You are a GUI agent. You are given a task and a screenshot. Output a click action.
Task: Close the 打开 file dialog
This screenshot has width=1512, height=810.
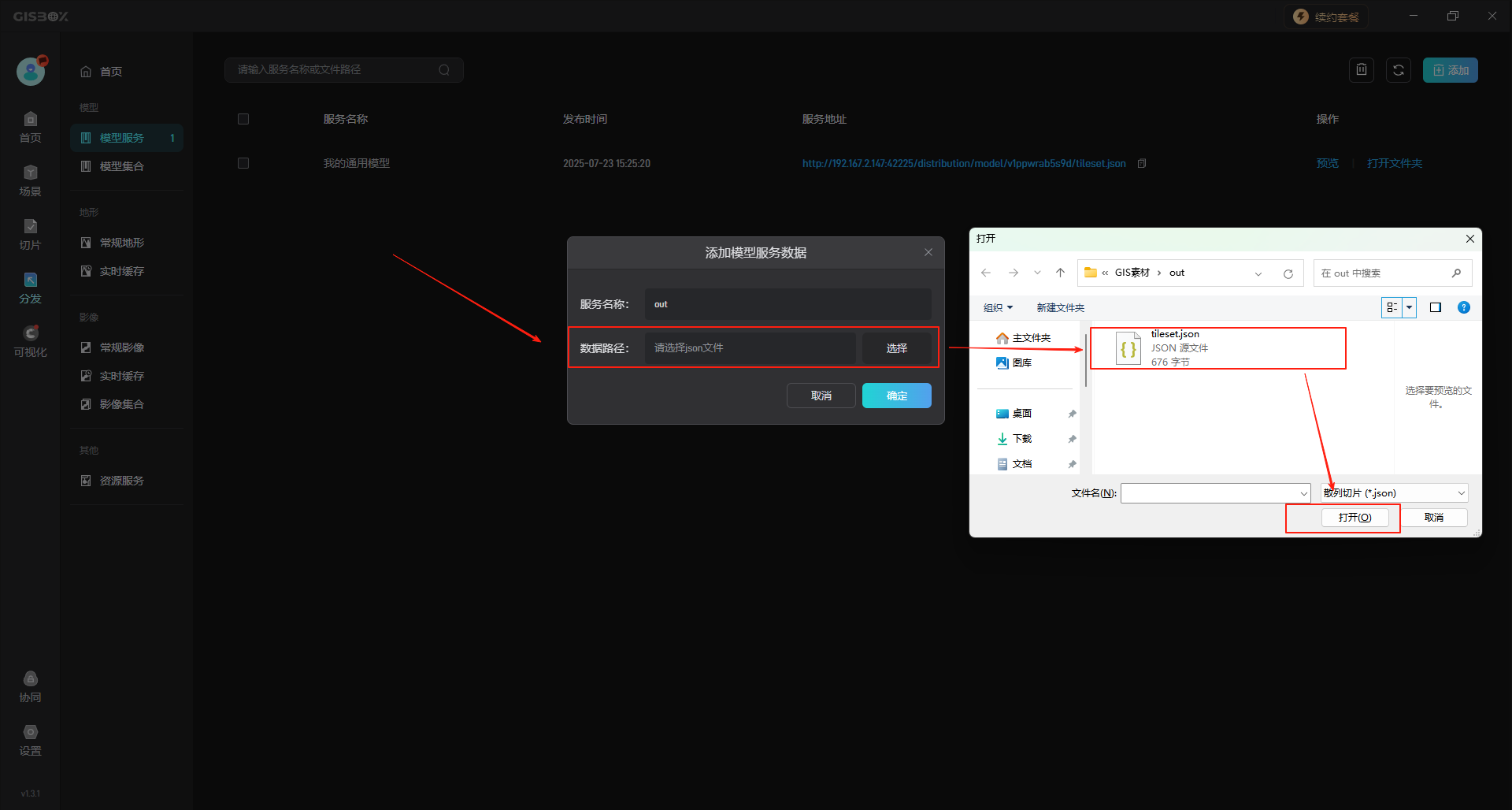point(1470,239)
